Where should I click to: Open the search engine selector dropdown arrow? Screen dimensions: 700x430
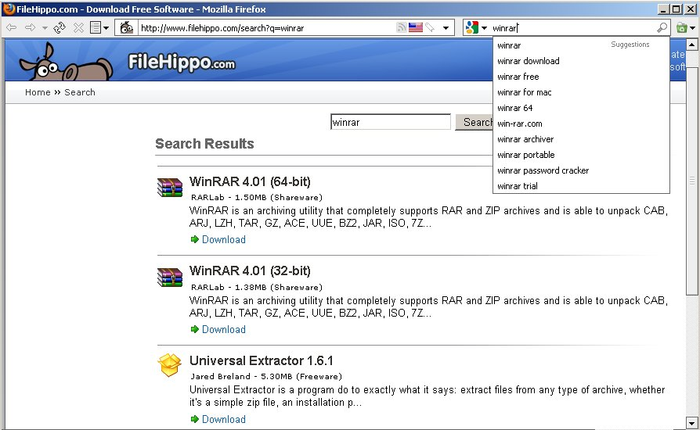pos(484,28)
